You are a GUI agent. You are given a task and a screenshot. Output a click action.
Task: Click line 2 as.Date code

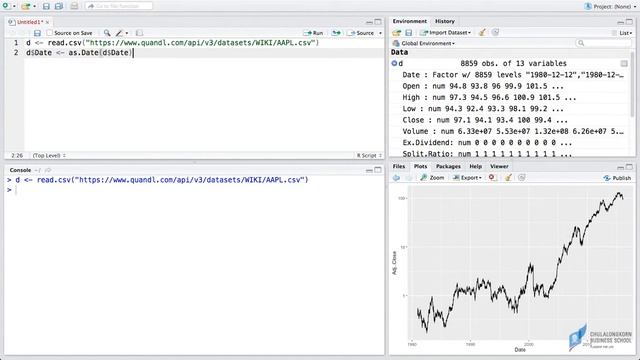click(79, 53)
